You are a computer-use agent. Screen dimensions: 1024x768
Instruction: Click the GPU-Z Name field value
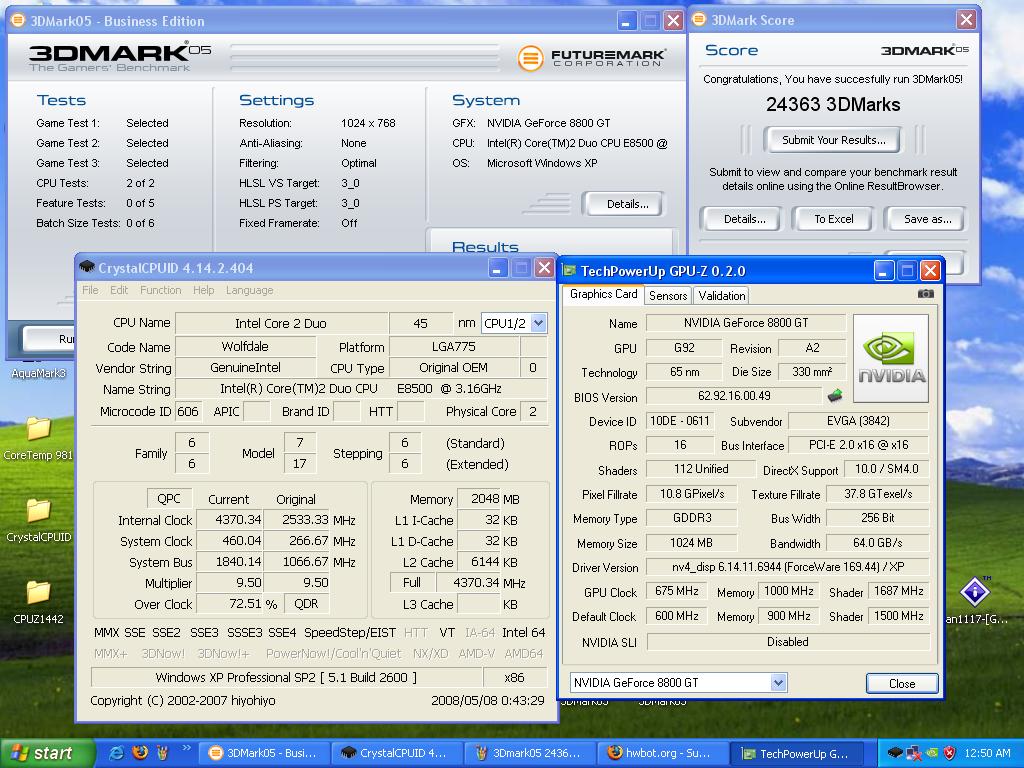746,323
